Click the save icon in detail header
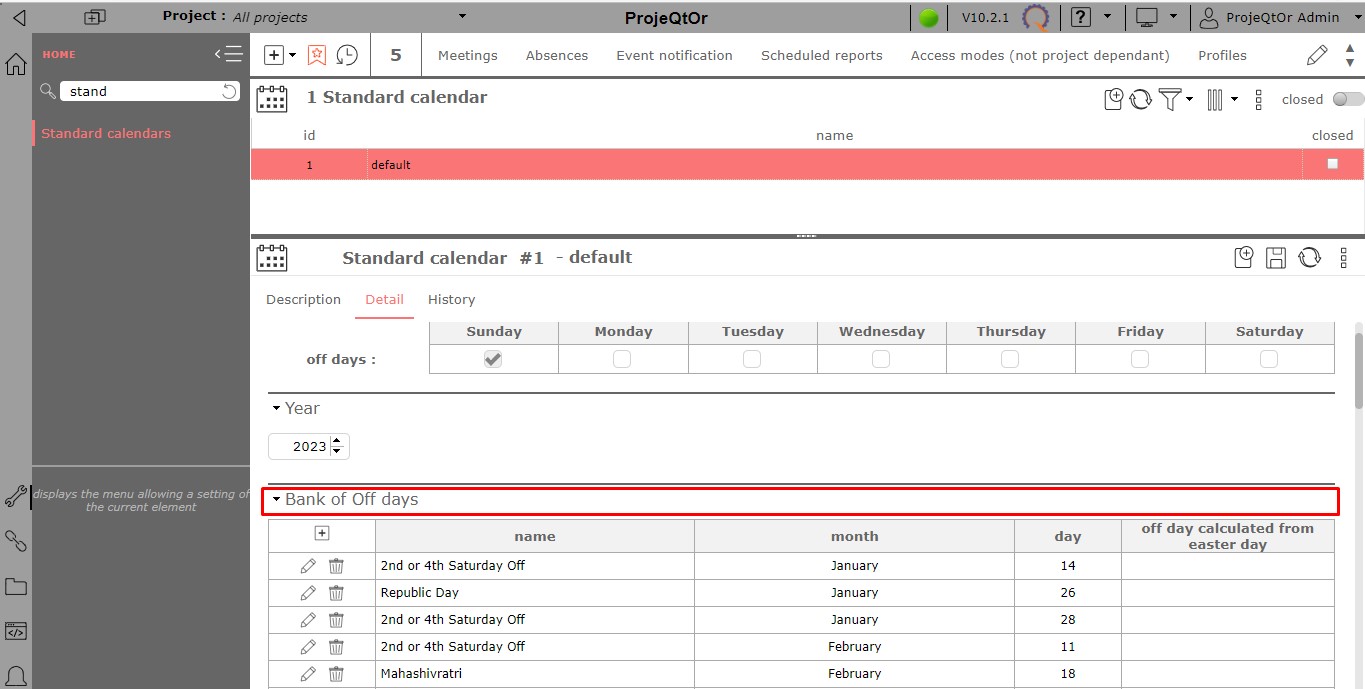 (x=1276, y=258)
